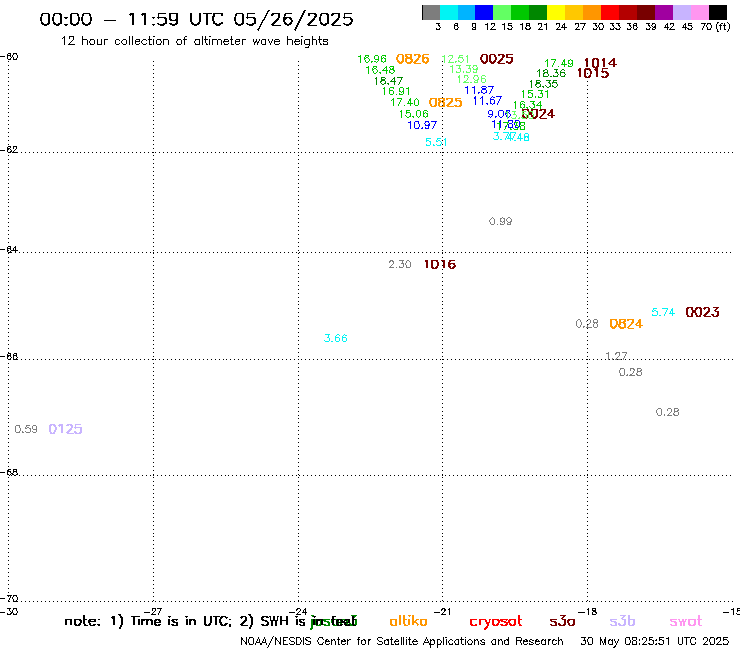Select the wave height value 18.36
740x650 pixels.
551,74
